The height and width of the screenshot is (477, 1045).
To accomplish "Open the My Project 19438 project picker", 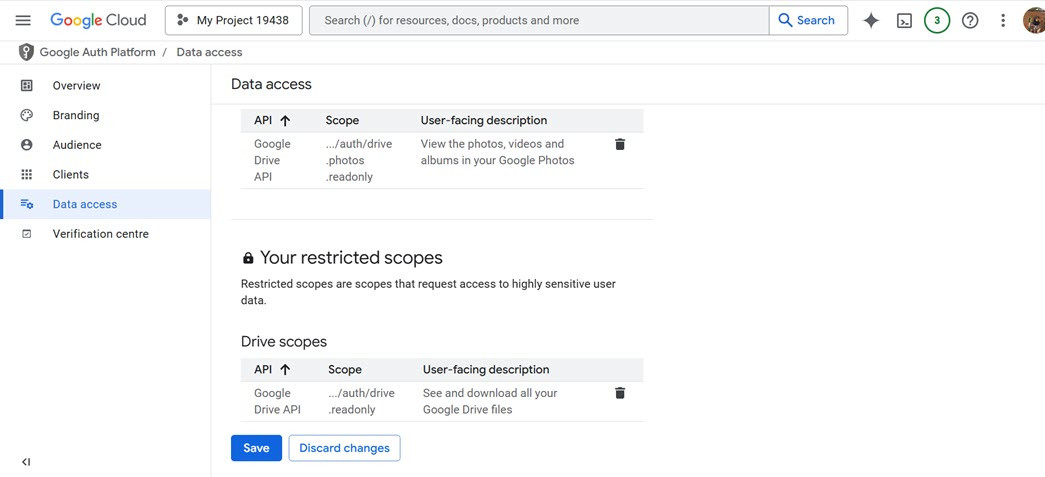I will click(x=233, y=20).
